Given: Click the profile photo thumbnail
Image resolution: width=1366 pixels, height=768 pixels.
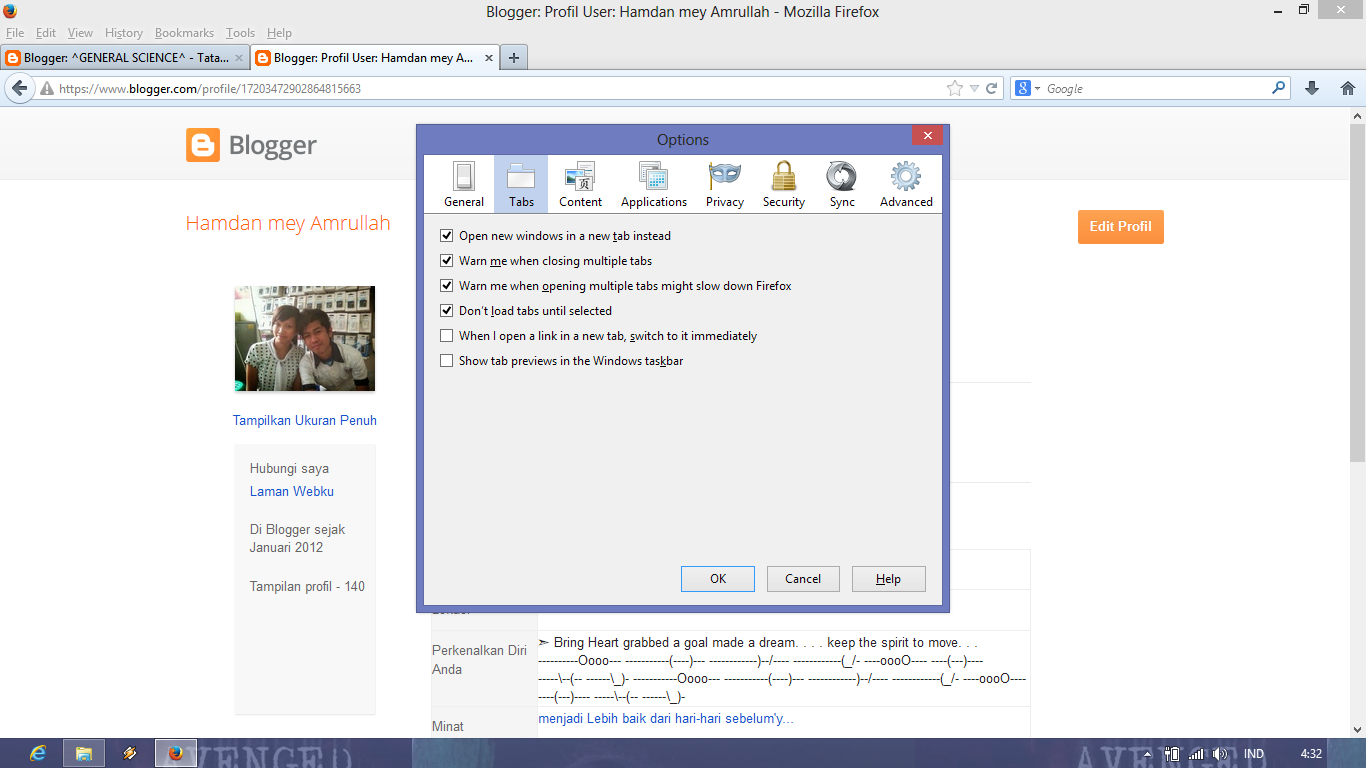Looking at the screenshot, I should (305, 338).
